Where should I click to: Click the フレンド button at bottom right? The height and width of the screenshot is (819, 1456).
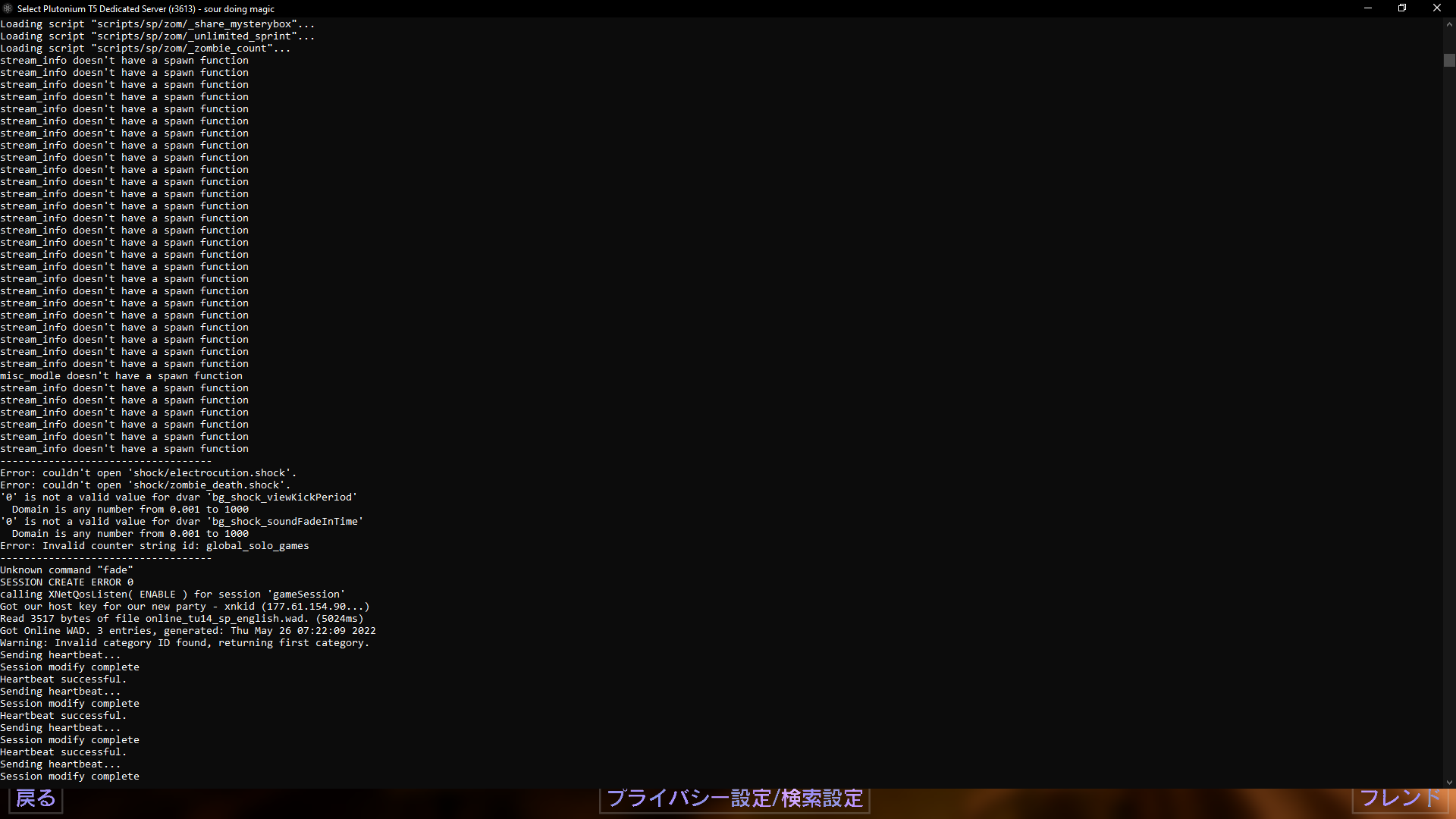(x=1401, y=799)
